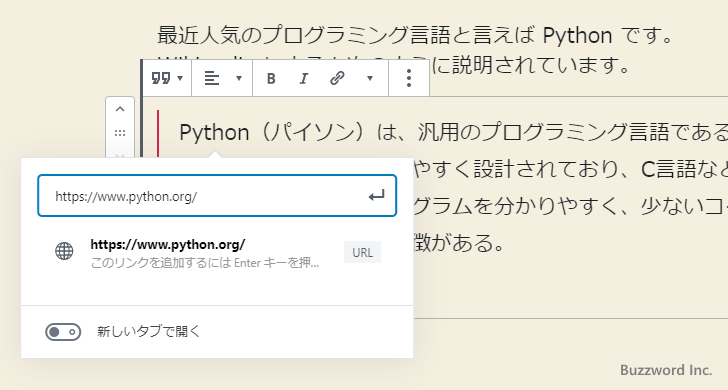Toggle bold formatting
728x390 pixels.
271,78
